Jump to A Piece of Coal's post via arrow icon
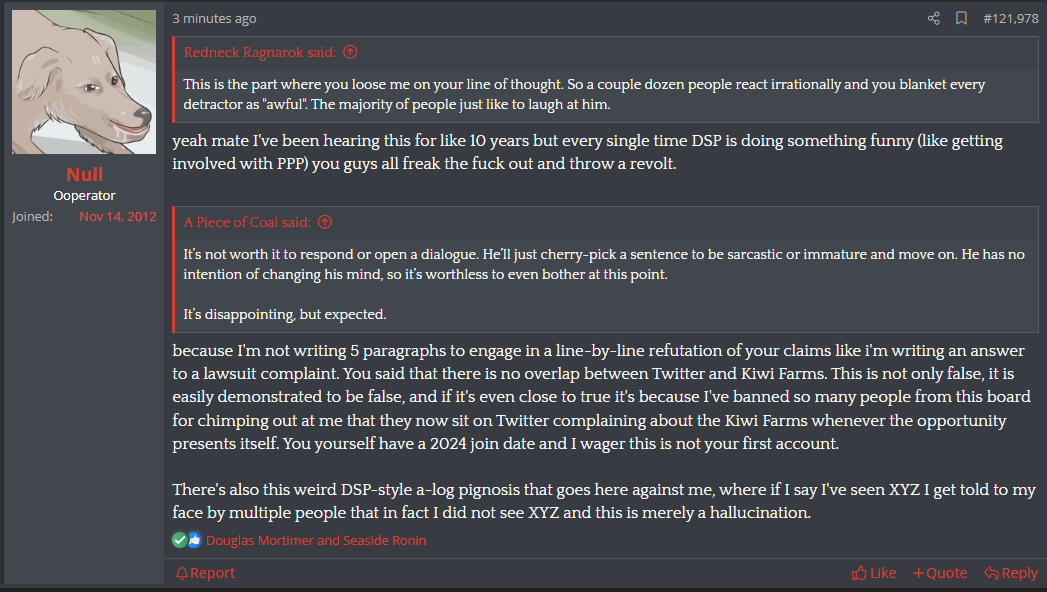Image resolution: width=1047 pixels, height=592 pixels. click(324, 222)
